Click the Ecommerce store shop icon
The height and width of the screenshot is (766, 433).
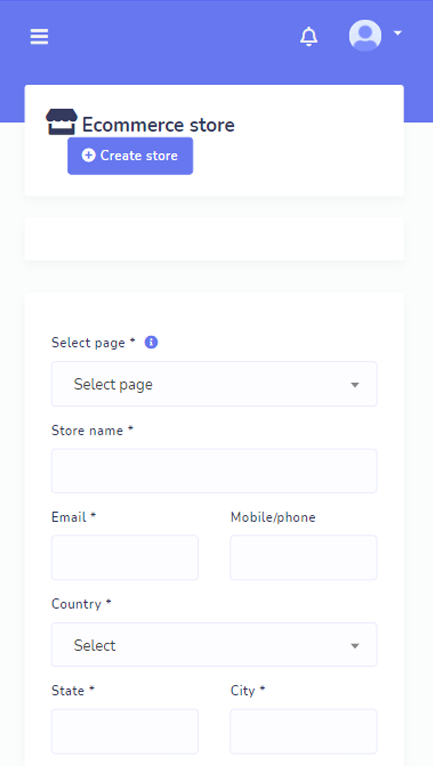(62, 122)
